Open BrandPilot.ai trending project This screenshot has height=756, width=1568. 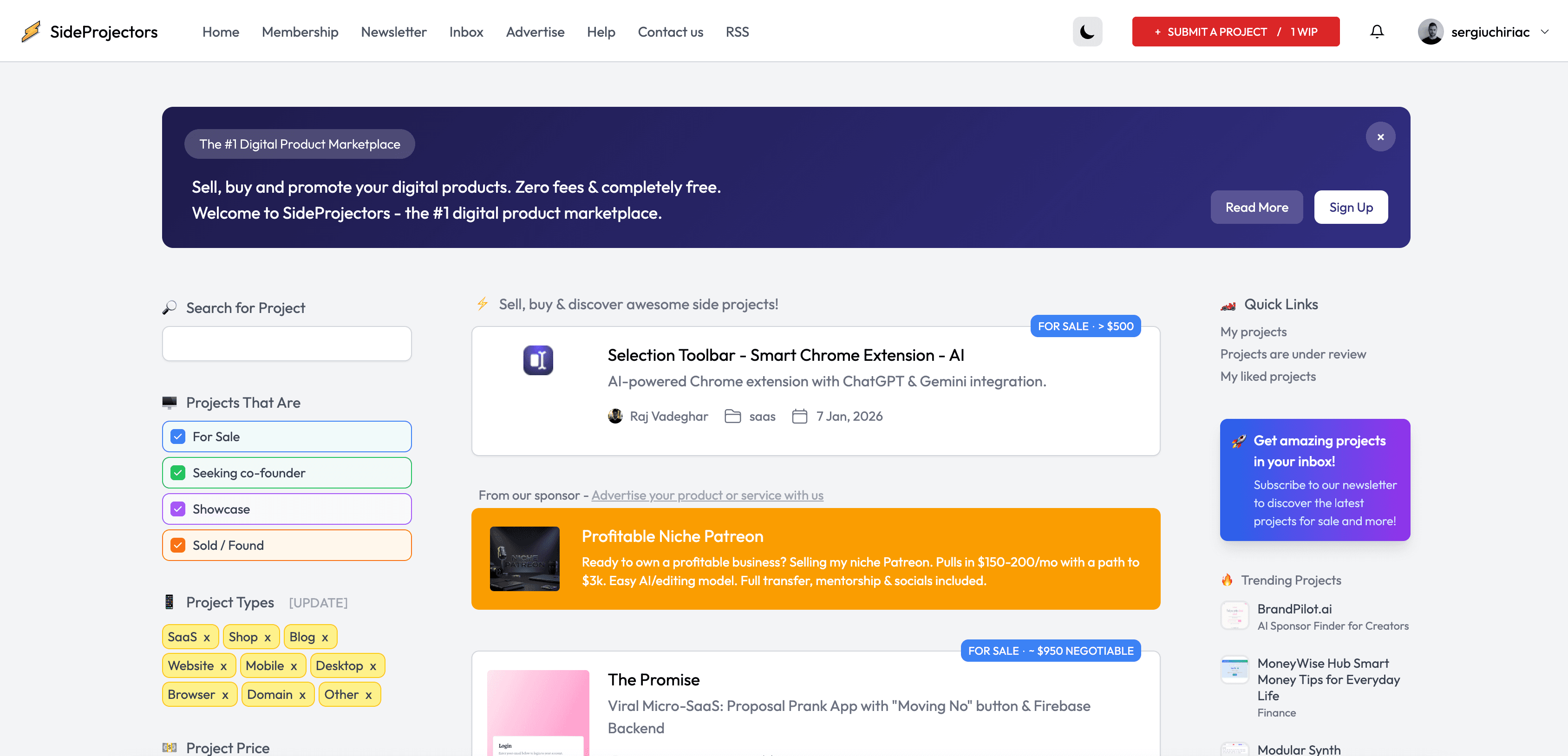pos(1294,609)
